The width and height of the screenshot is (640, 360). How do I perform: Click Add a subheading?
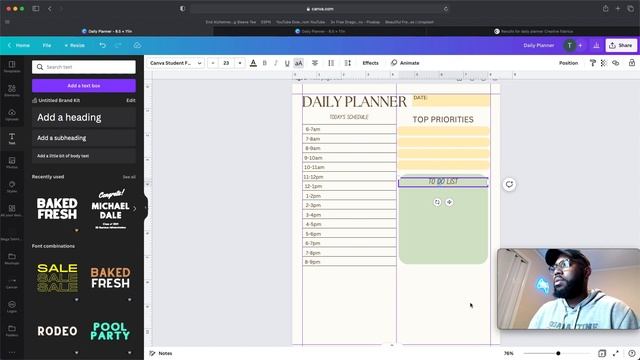[84, 138]
